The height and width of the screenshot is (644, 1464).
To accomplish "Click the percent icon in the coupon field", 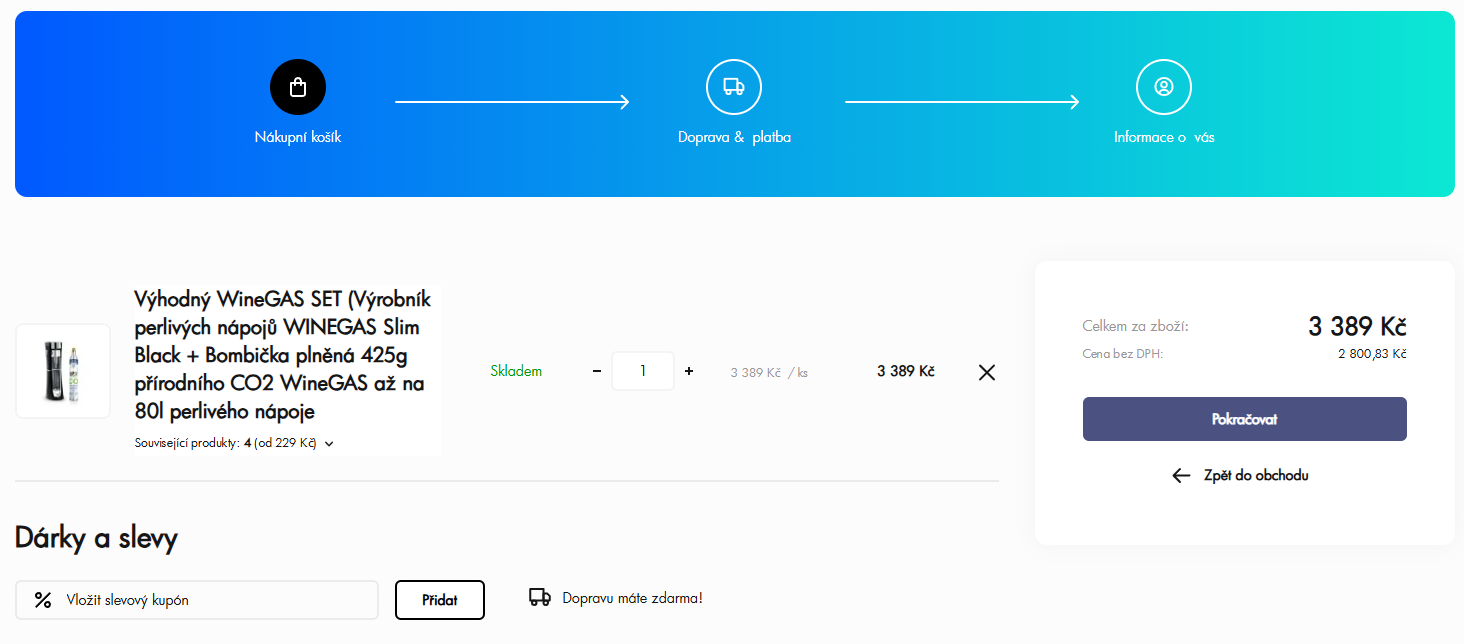I will point(43,600).
